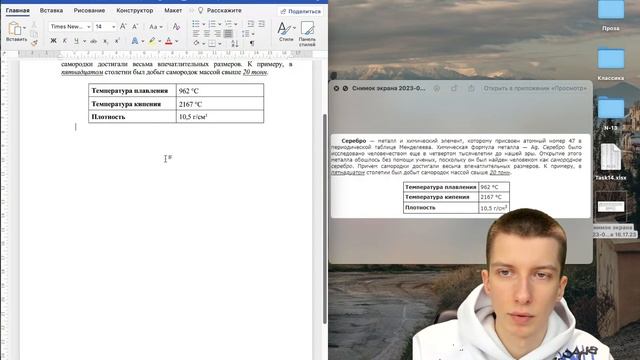Switch to the Конструктор tab
640x360 pixels.
135,10
